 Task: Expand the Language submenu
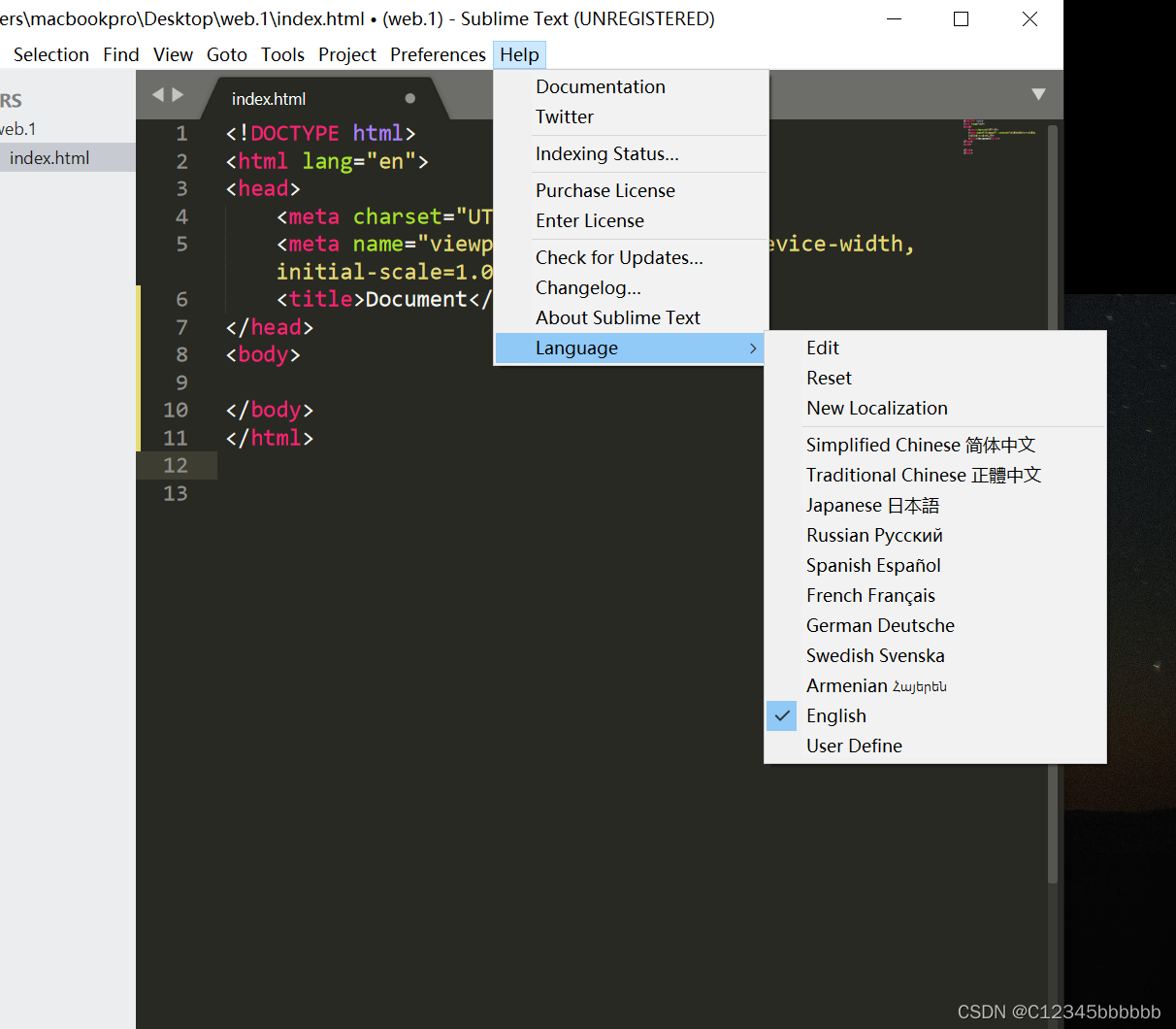631,348
